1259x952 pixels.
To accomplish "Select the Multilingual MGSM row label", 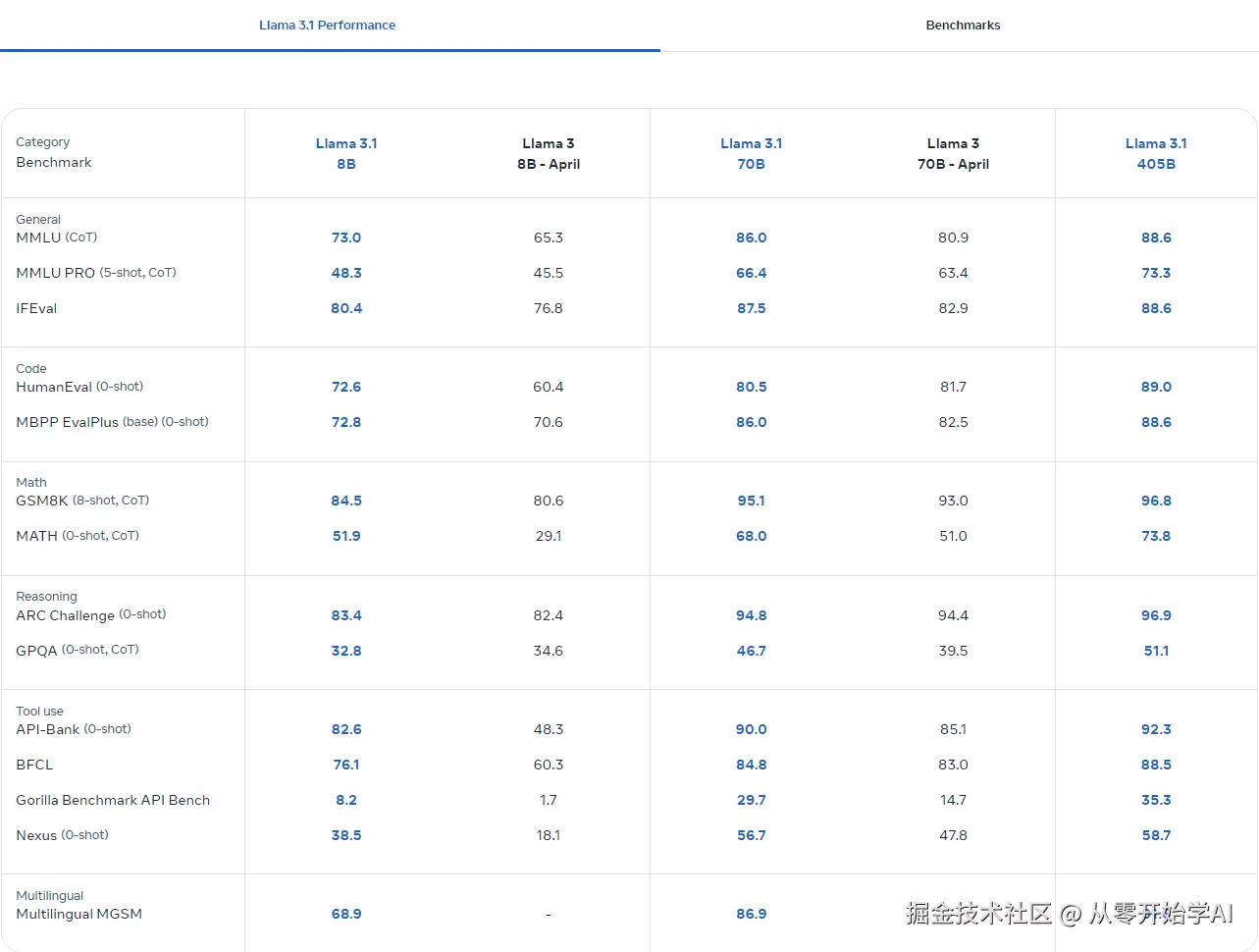I will (79, 914).
